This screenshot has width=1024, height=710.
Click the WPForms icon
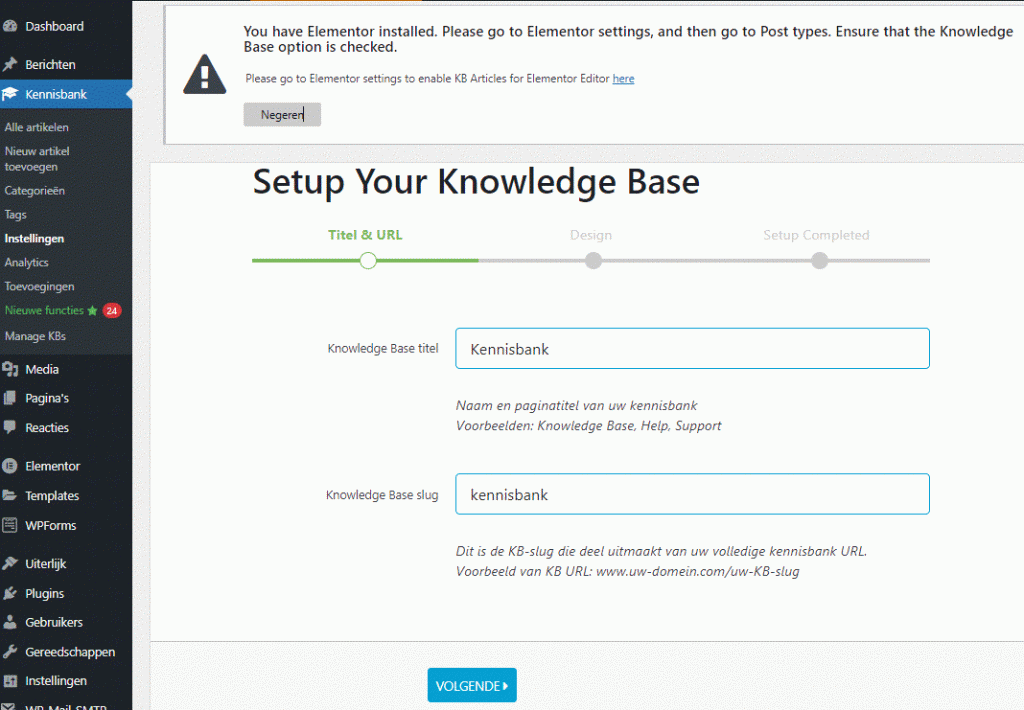[10, 524]
